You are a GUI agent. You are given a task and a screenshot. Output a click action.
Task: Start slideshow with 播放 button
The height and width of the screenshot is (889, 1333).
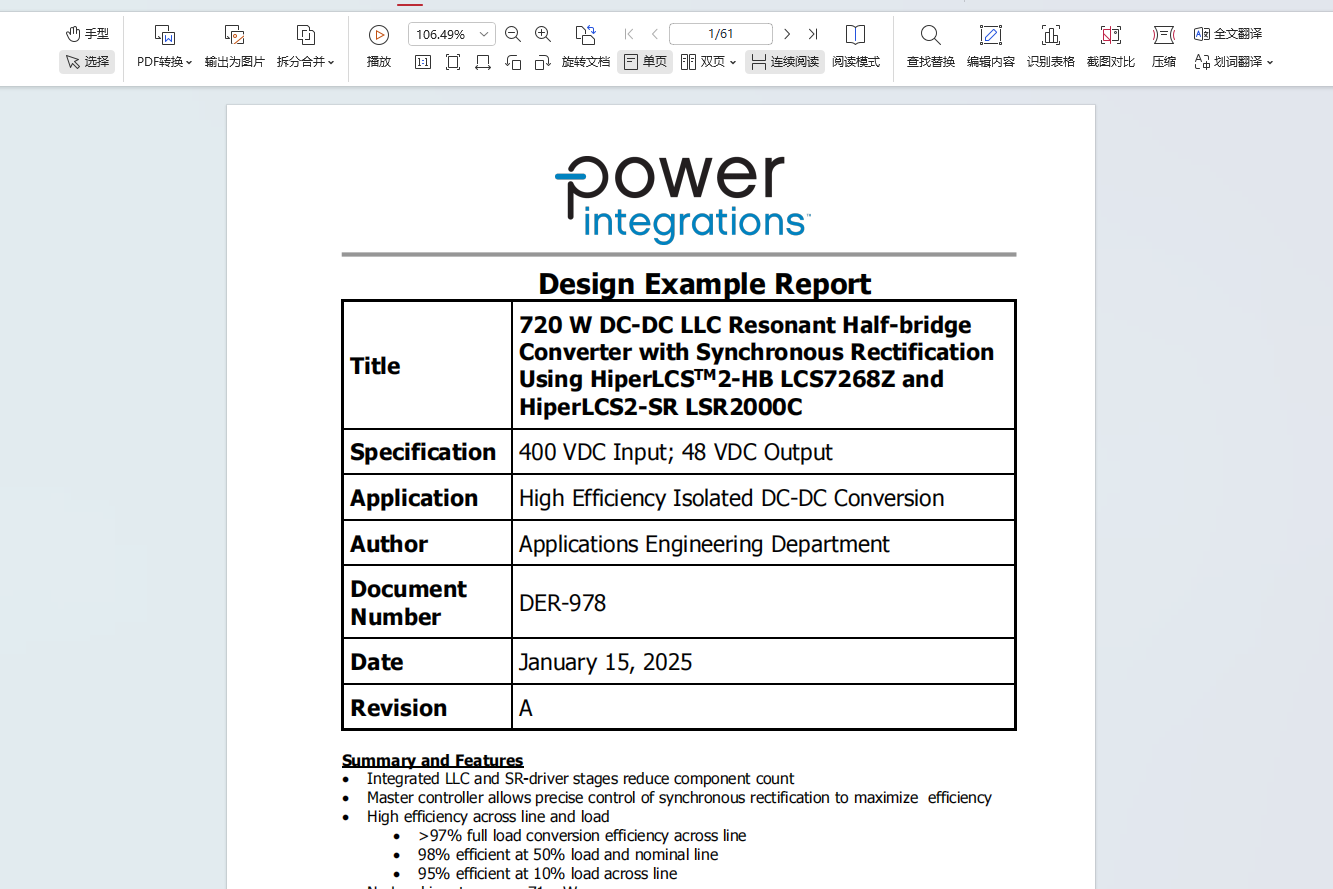pyautogui.click(x=379, y=48)
